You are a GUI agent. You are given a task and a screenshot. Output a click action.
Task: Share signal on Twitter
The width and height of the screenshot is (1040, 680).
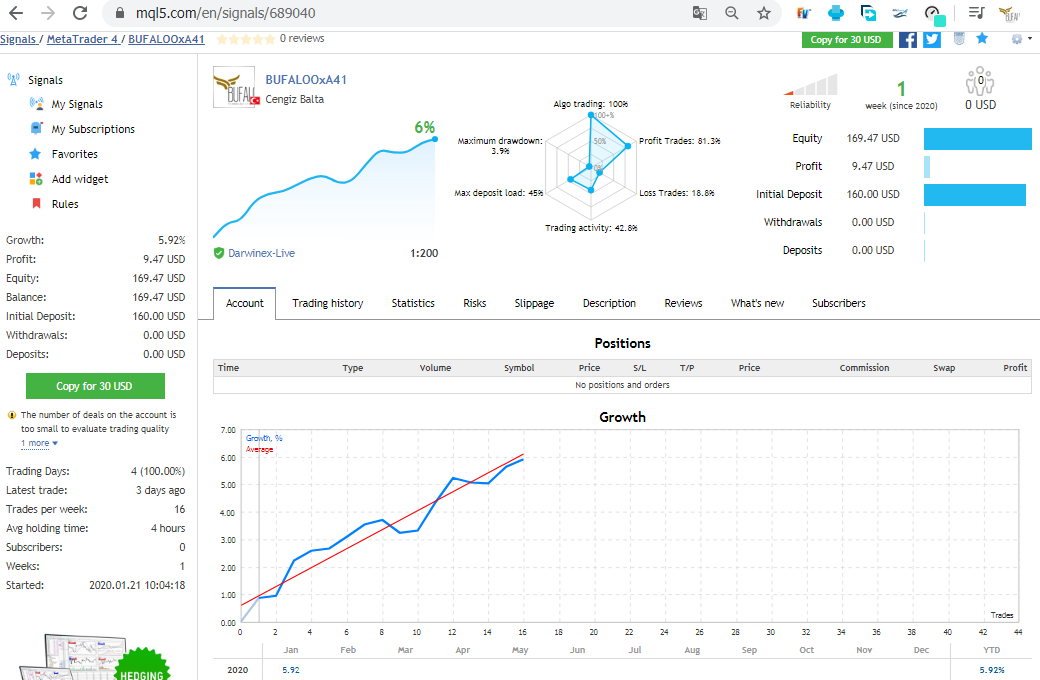pos(932,39)
